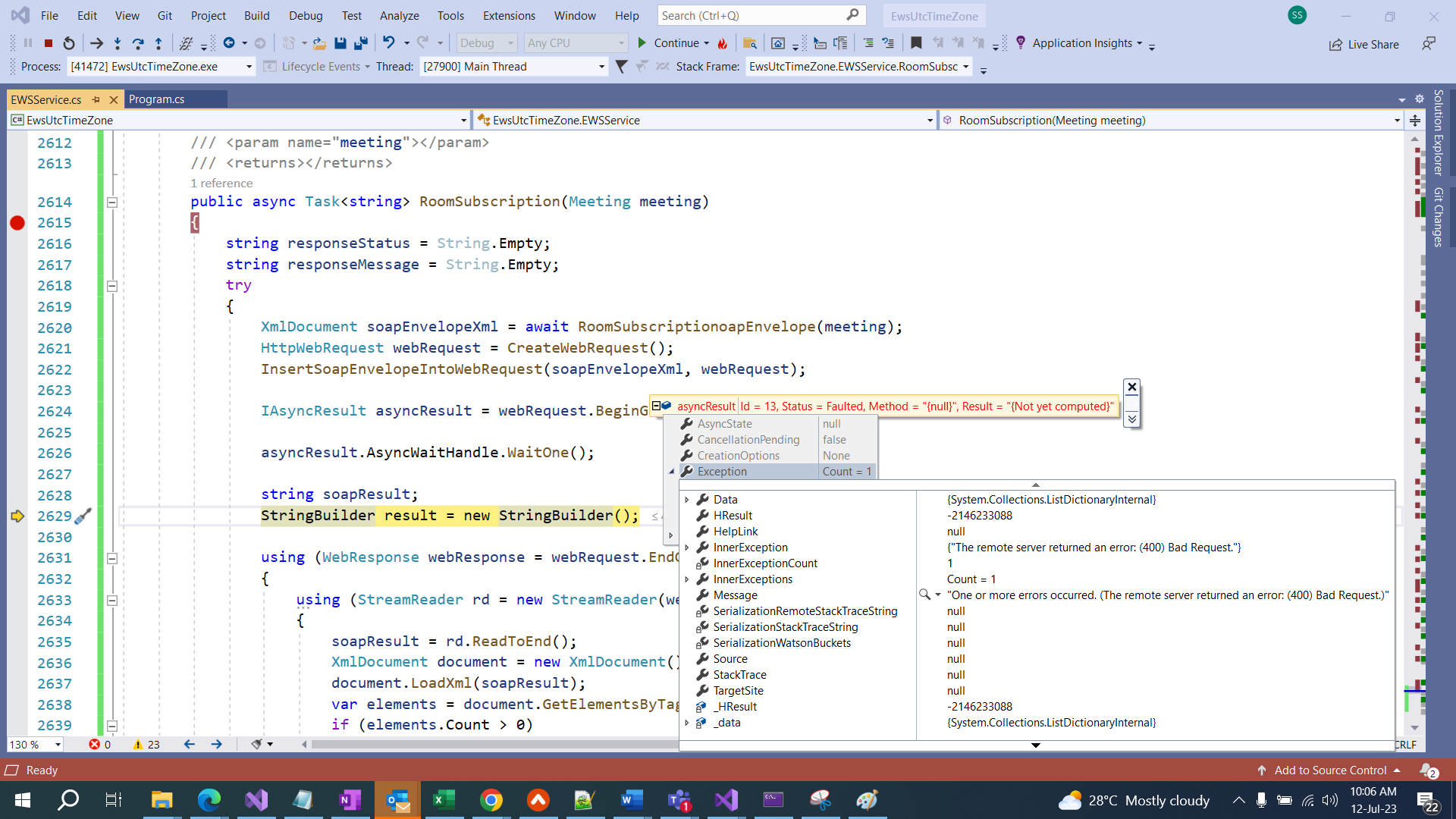Toggle the 23 warnings filter in status bar
The width and height of the screenshot is (1456, 819).
click(146, 744)
